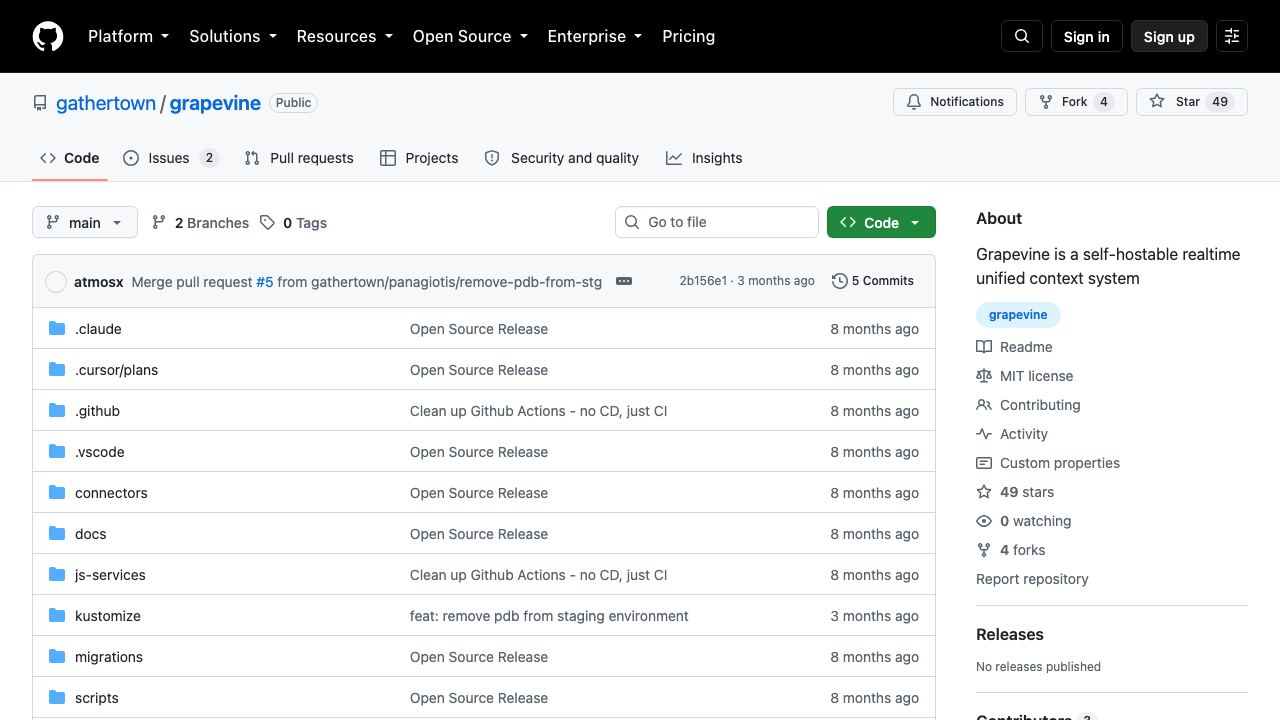The width and height of the screenshot is (1280, 720).
Task: Switch to the Insights tab
Action: point(704,158)
